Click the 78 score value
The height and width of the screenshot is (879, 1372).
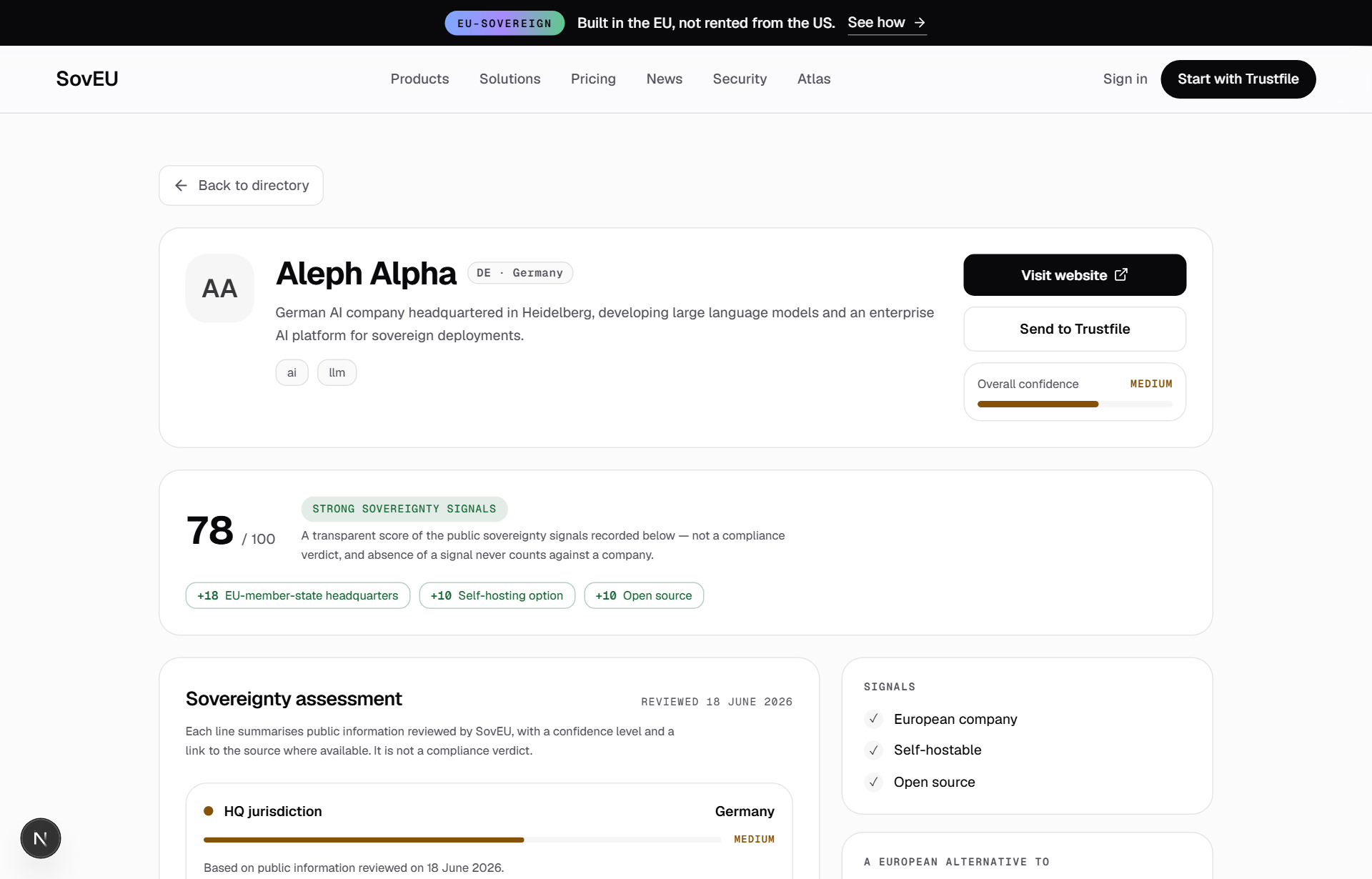click(209, 530)
